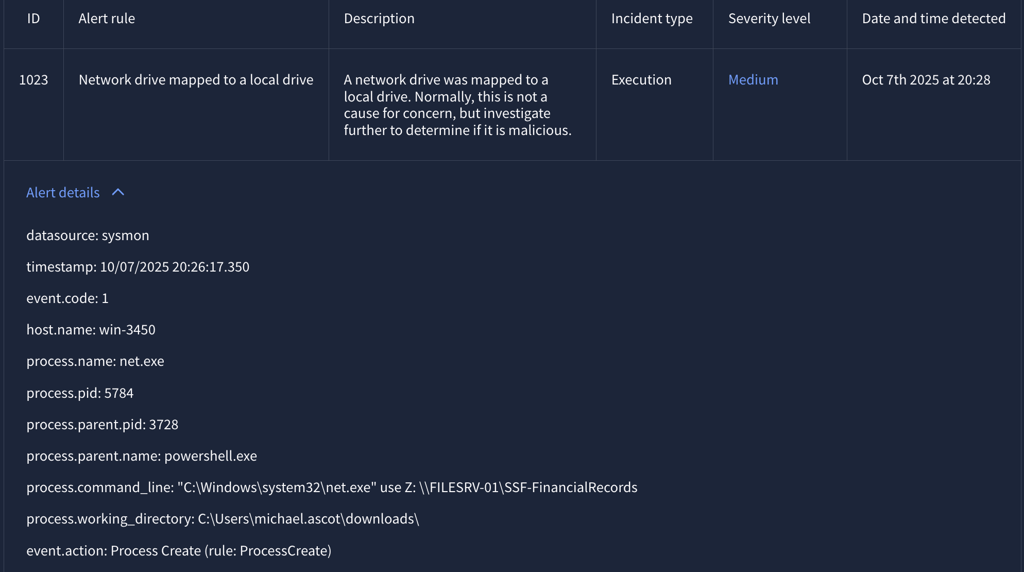The width and height of the screenshot is (1024, 572).
Task: Click the Network drive mapped alert rule name
Action: point(196,79)
